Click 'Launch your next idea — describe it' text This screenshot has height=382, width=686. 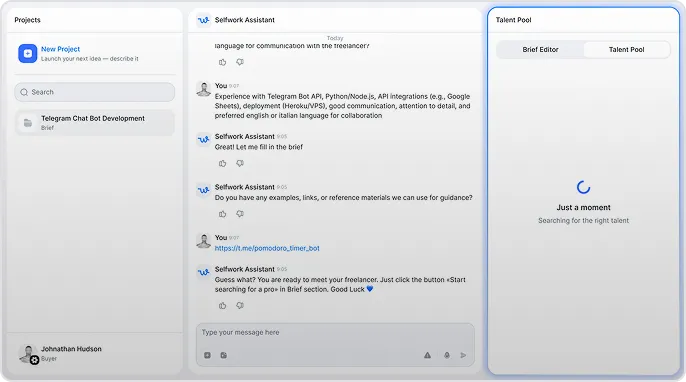90,59
